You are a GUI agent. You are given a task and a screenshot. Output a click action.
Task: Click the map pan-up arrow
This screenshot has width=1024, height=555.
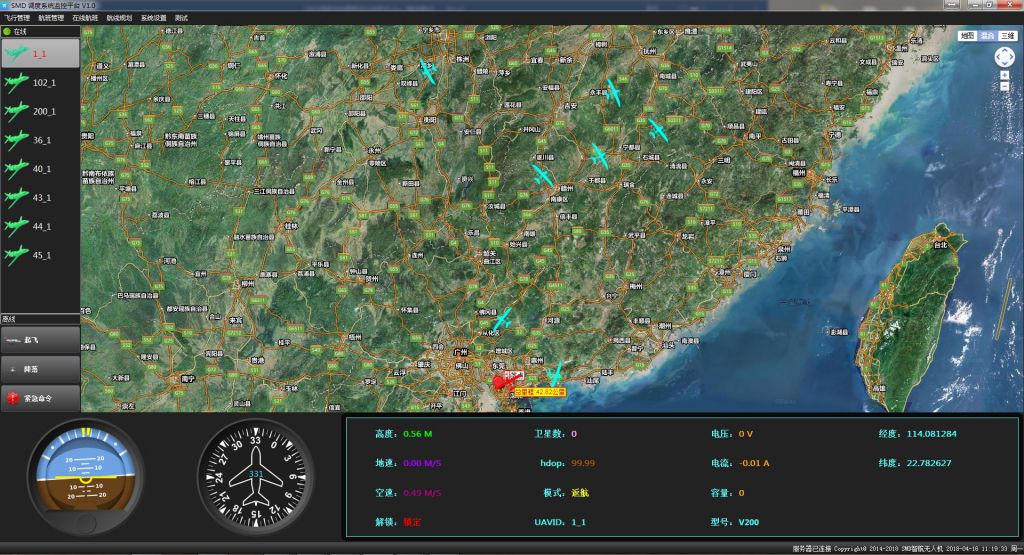(x=1004, y=49)
